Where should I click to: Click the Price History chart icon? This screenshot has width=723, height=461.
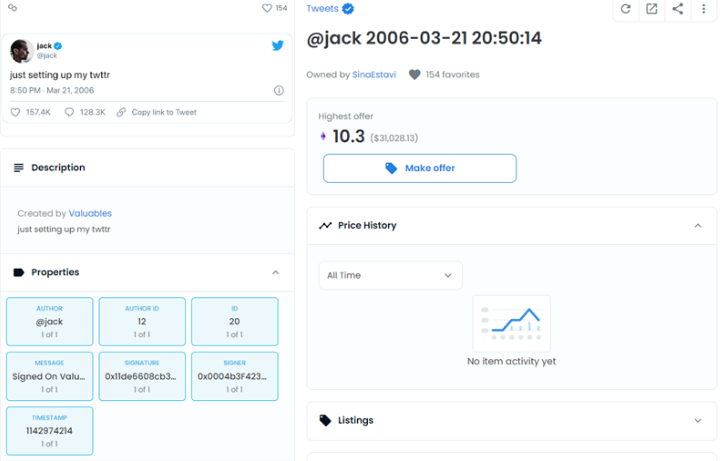pyautogui.click(x=326, y=225)
